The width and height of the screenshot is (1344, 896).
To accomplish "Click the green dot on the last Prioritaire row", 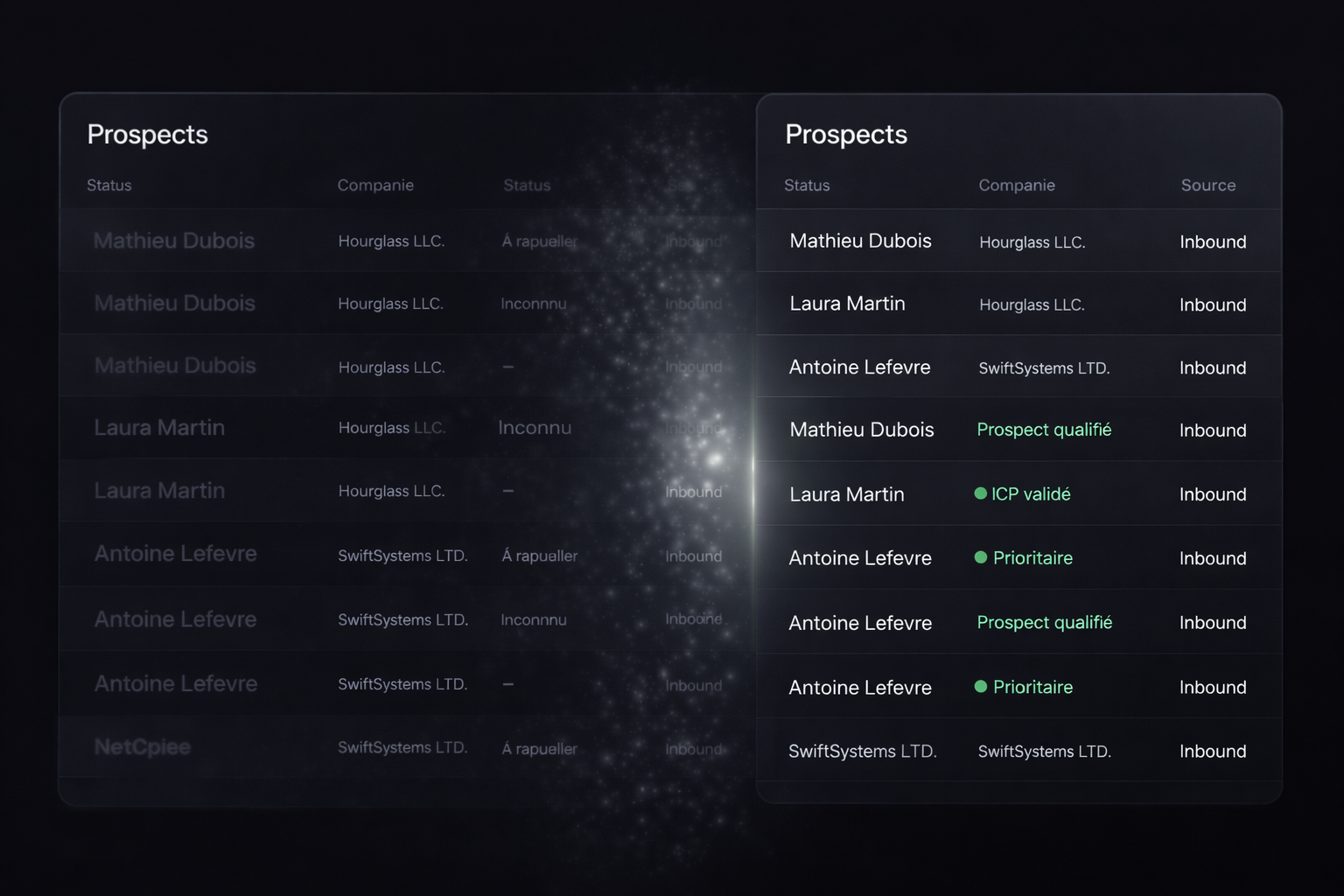I will [980, 687].
